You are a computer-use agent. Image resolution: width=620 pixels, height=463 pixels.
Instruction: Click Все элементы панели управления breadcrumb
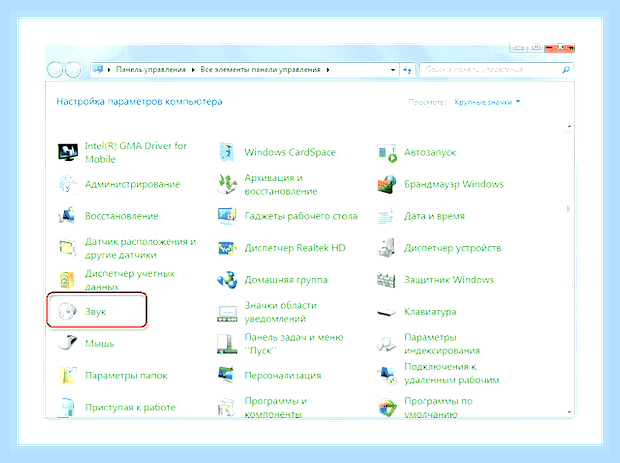pyautogui.click(x=260, y=70)
